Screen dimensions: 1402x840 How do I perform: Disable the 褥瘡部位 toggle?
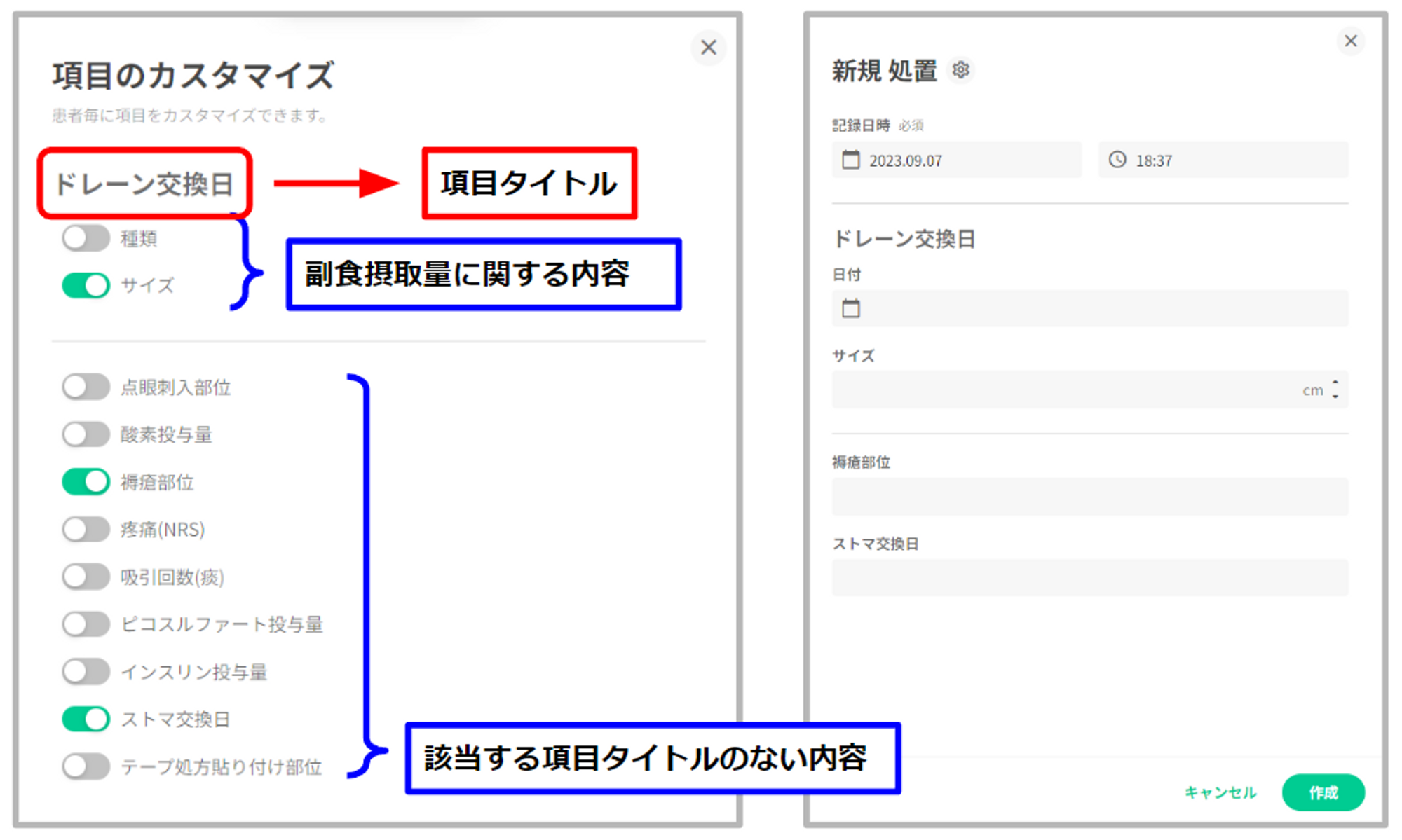point(86,482)
